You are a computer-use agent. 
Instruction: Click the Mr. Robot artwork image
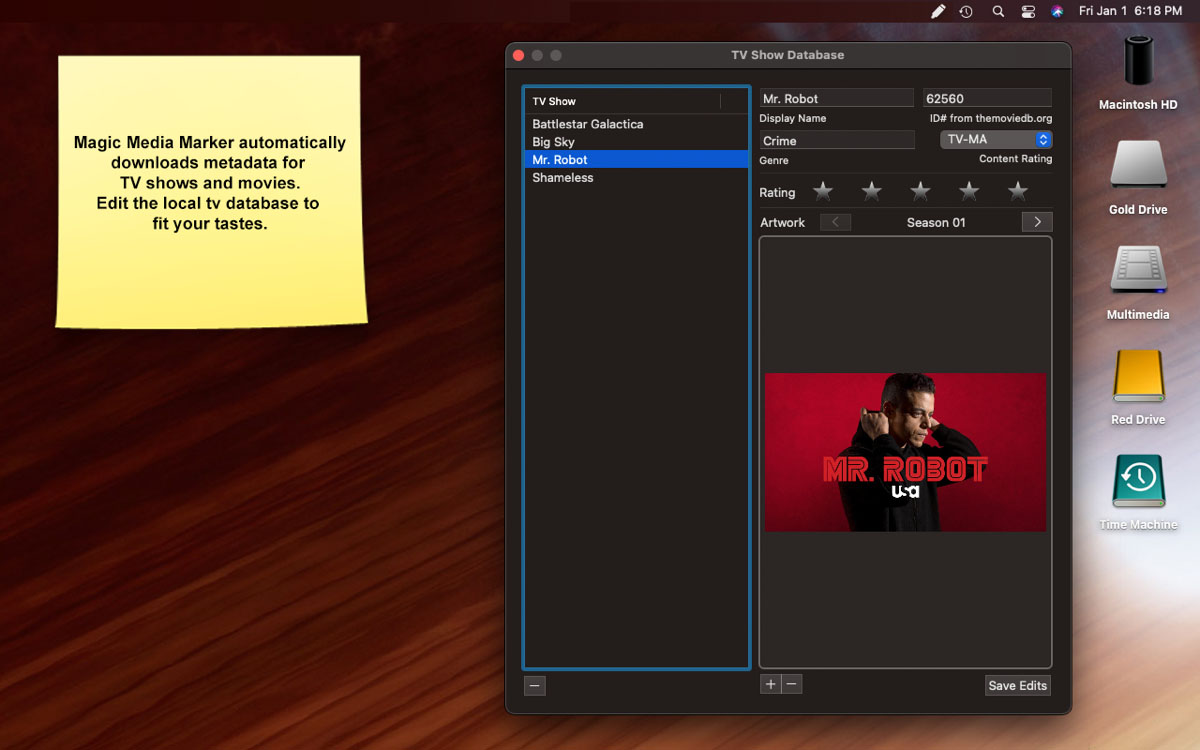tap(906, 452)
